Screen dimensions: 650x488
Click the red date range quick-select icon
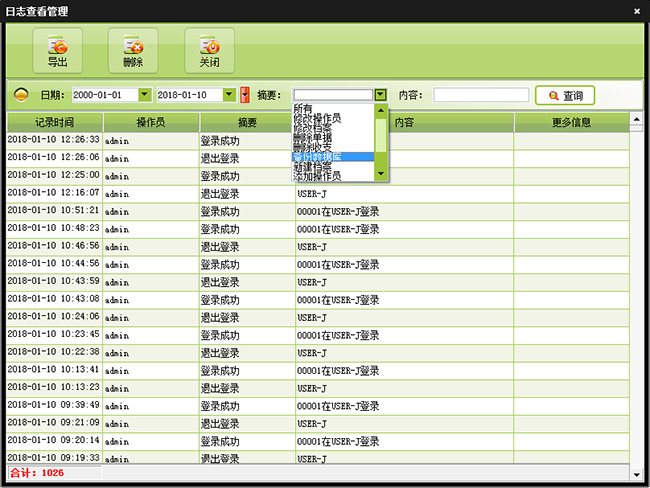click(x=244, y=95)
